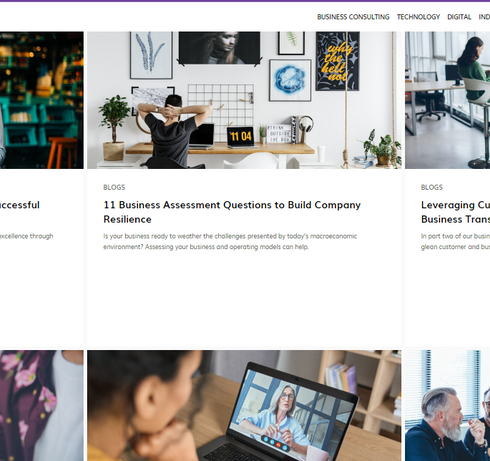
Task: Click the macroeconomic environment description text
Action: tap(230, 241)
